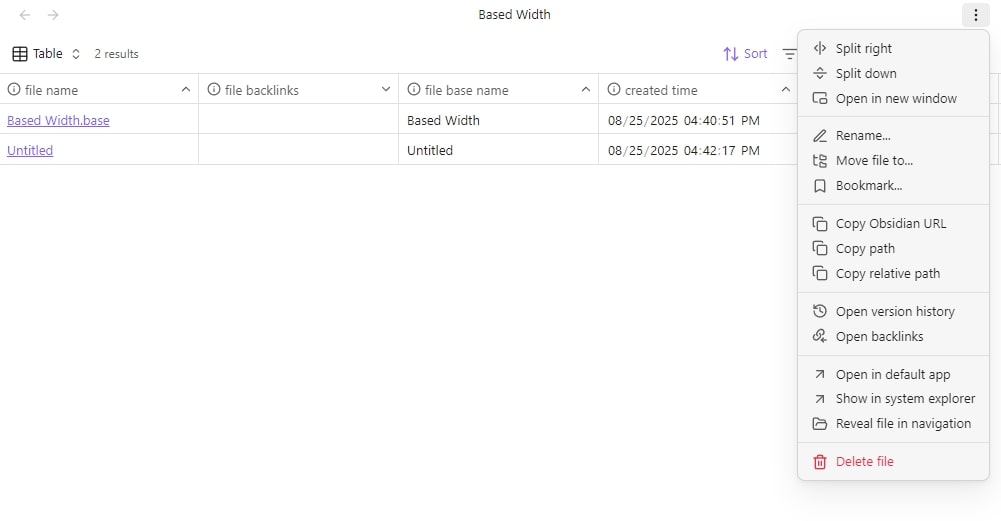Select Open version history

click(893, 312)
